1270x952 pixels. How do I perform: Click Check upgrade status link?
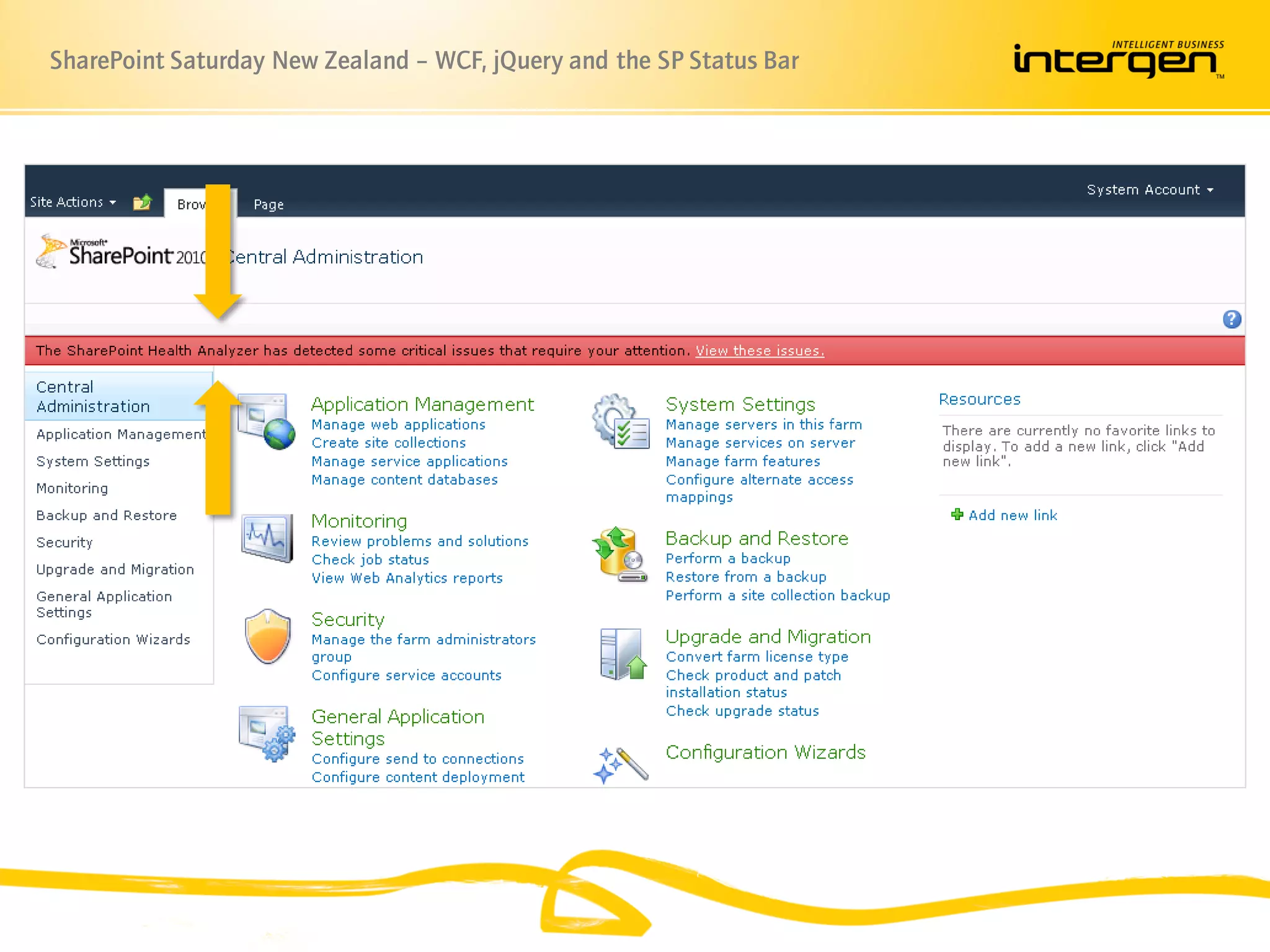tap(742, 712)
